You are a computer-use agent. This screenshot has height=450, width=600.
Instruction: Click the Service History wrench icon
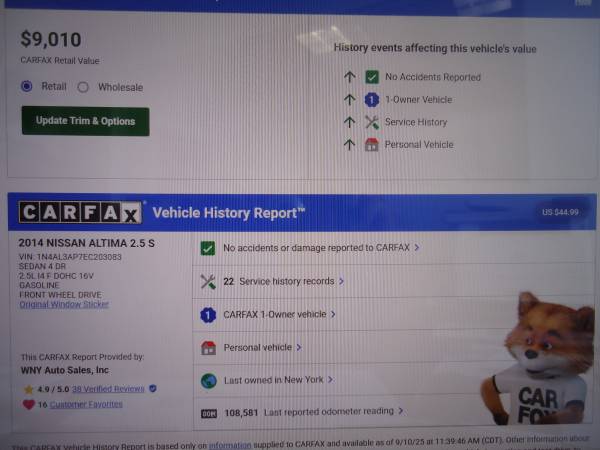372,122
